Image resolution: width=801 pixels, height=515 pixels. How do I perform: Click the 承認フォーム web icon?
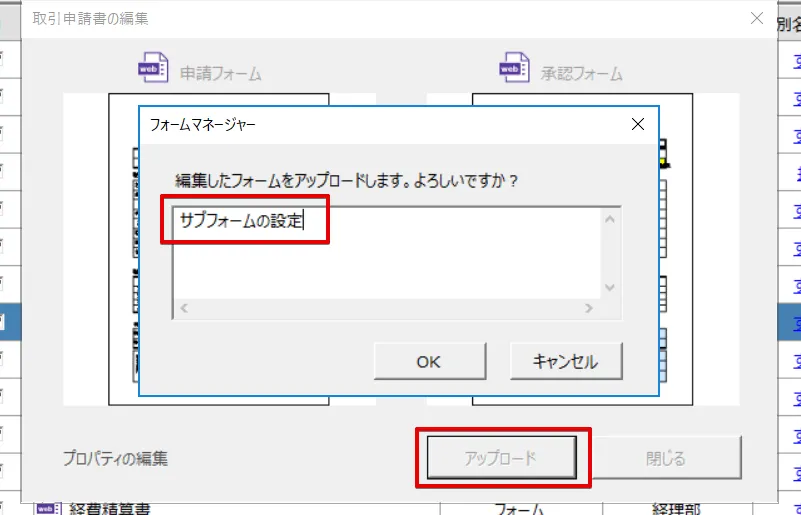514,67
